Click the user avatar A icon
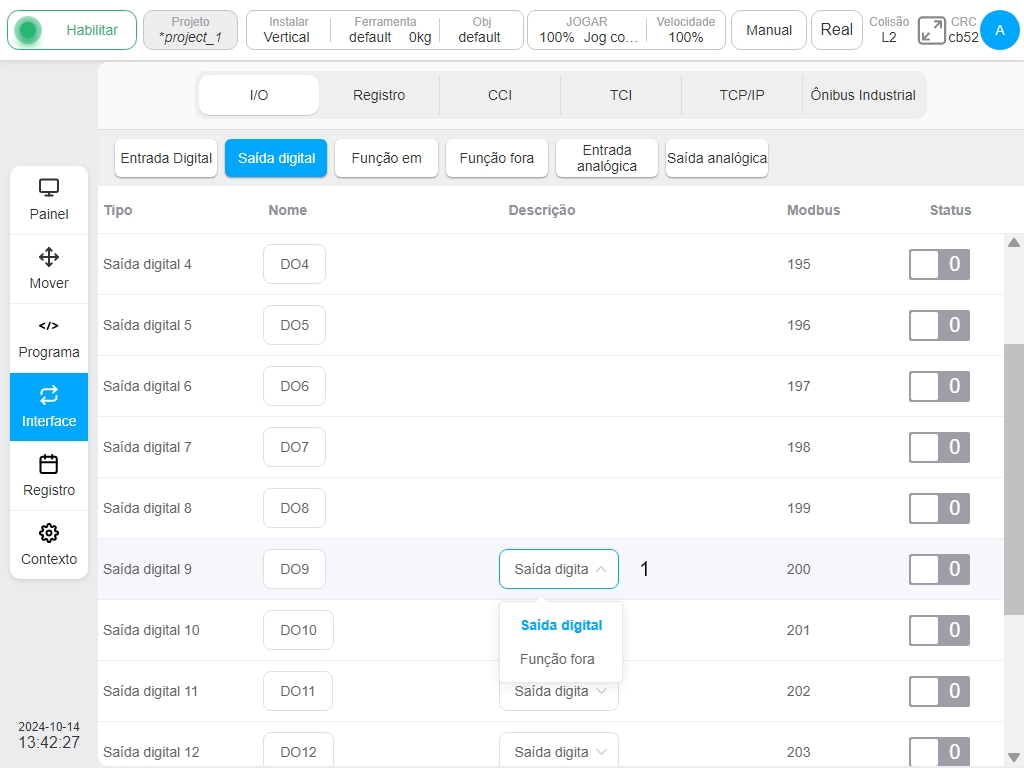The height and width of the screenshot is (768, 1024). tap(1000, 30)
